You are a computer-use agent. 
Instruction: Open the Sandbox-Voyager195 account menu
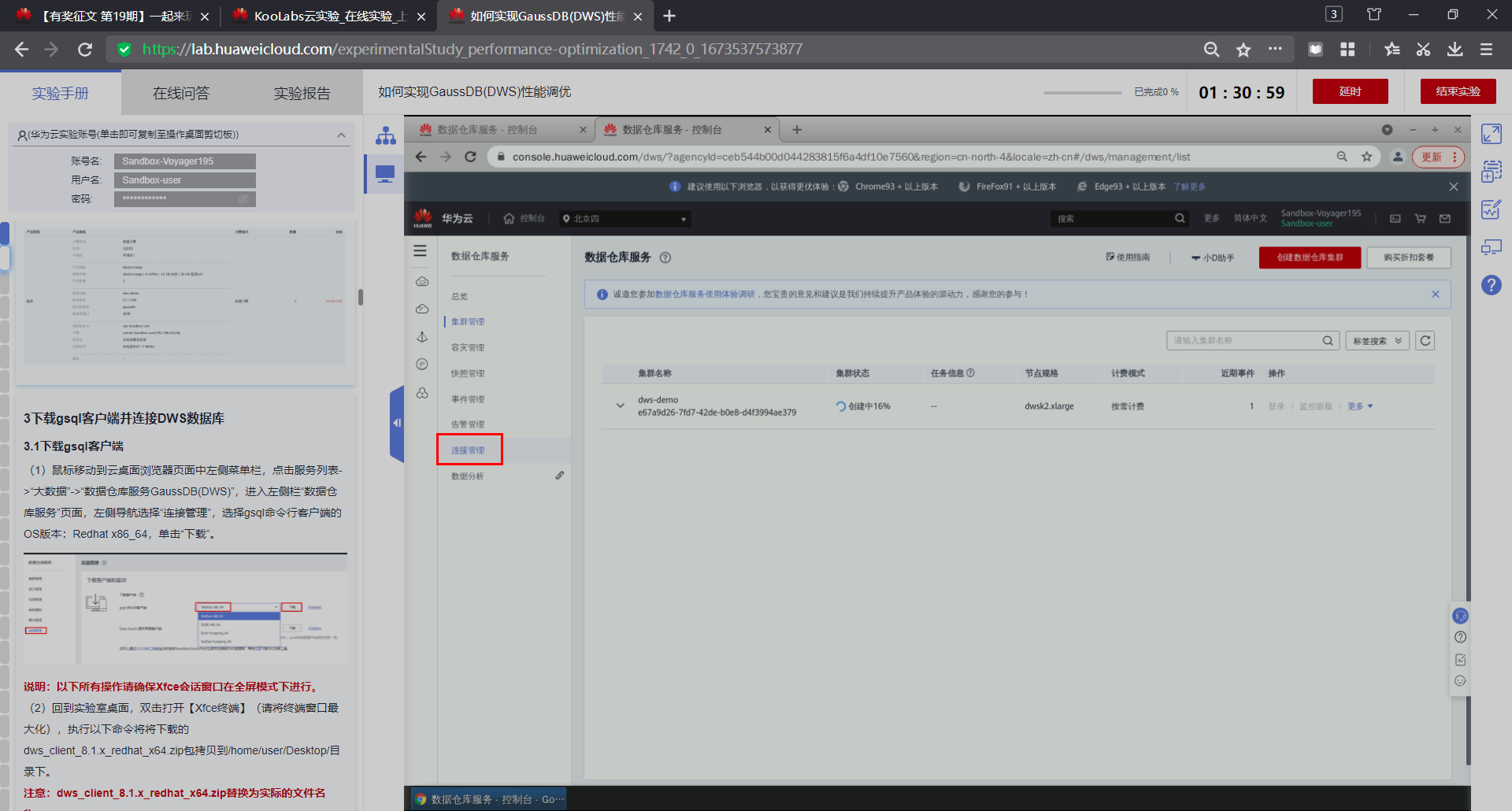point(1321,218)
